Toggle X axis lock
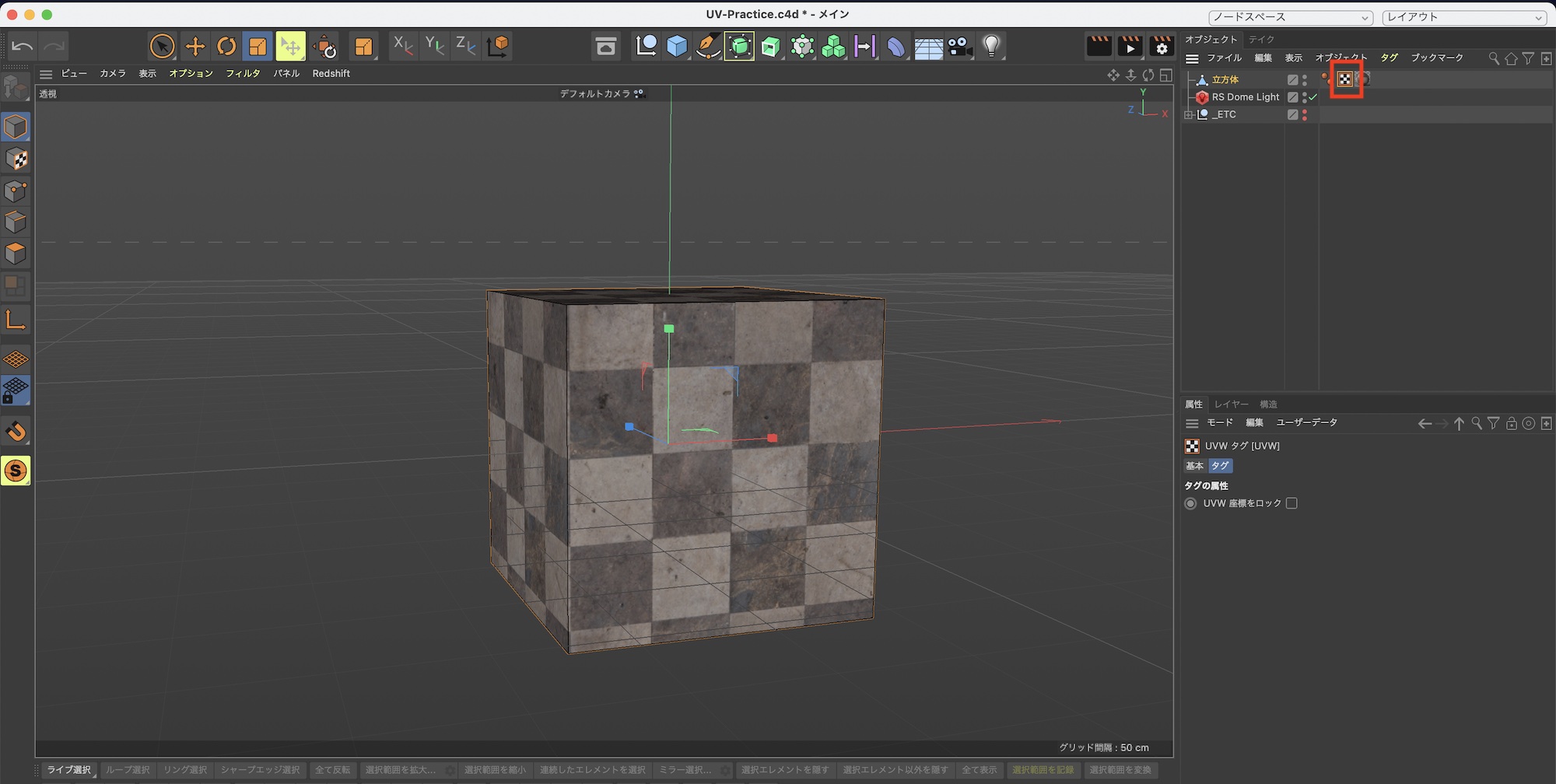The height and width of the screenshot is (784, 1556). point(402,46)
